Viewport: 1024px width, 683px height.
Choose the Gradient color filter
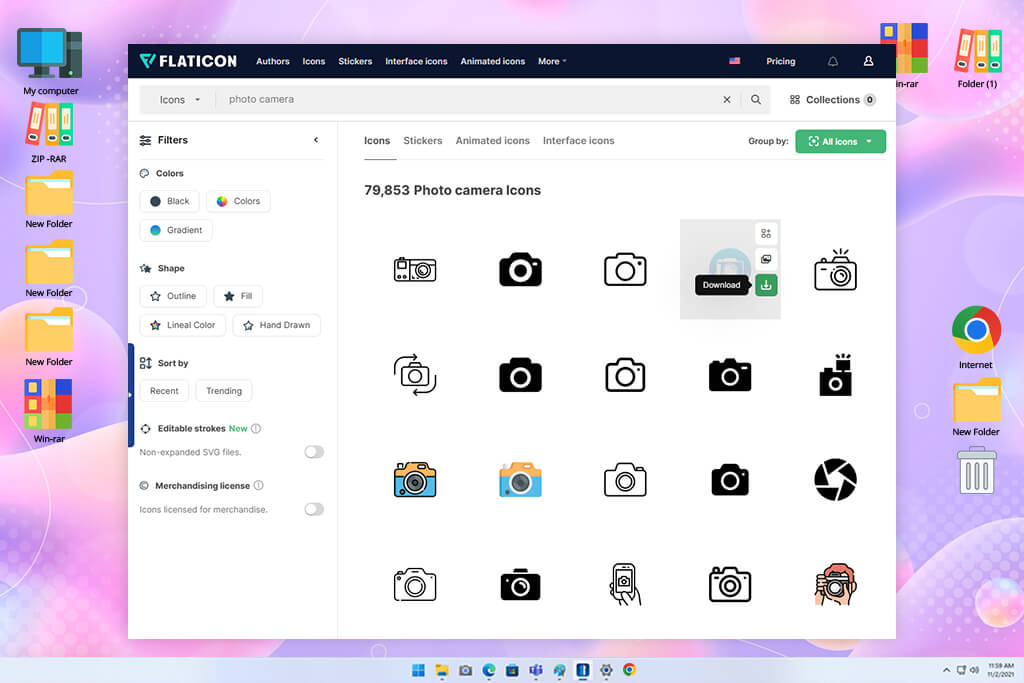176,230
